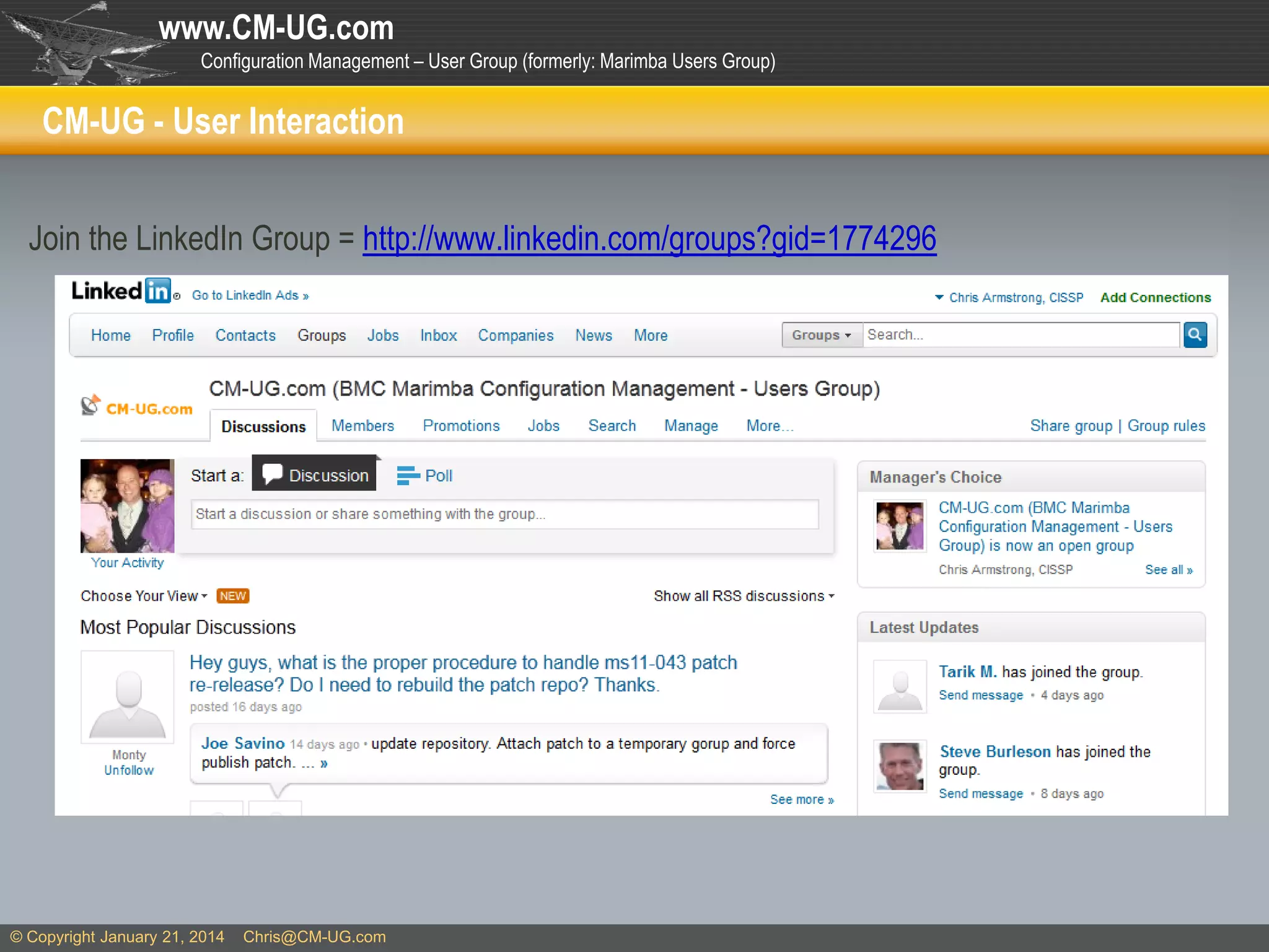1269x952 pixels.
Task: Click the Manager's Choice post thumbnail
Action: (900, 526)
